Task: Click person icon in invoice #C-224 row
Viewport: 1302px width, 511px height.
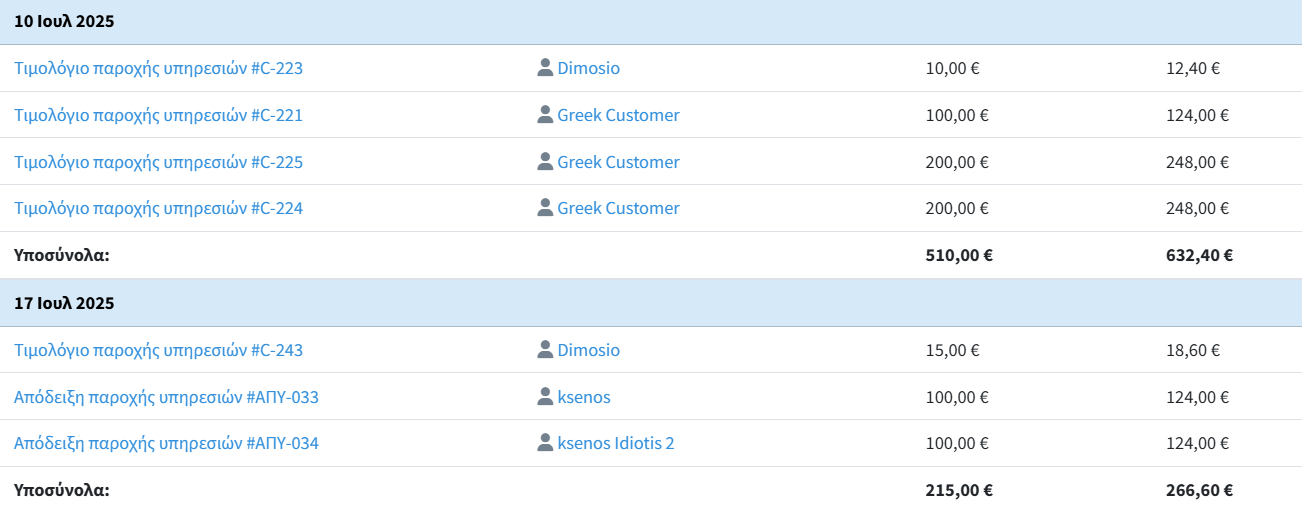Action: click(545, 208)
